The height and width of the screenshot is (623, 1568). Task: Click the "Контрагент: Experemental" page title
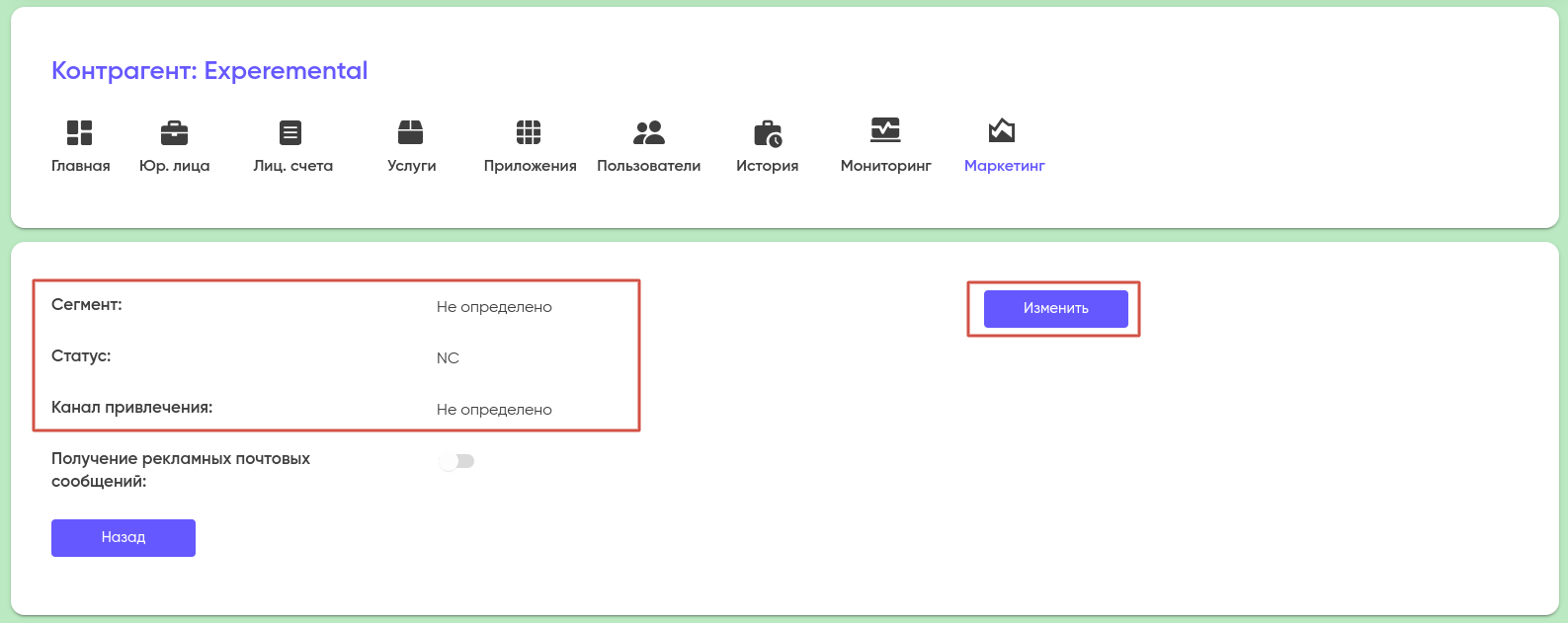pyautogui.click(x=209, y=71)
